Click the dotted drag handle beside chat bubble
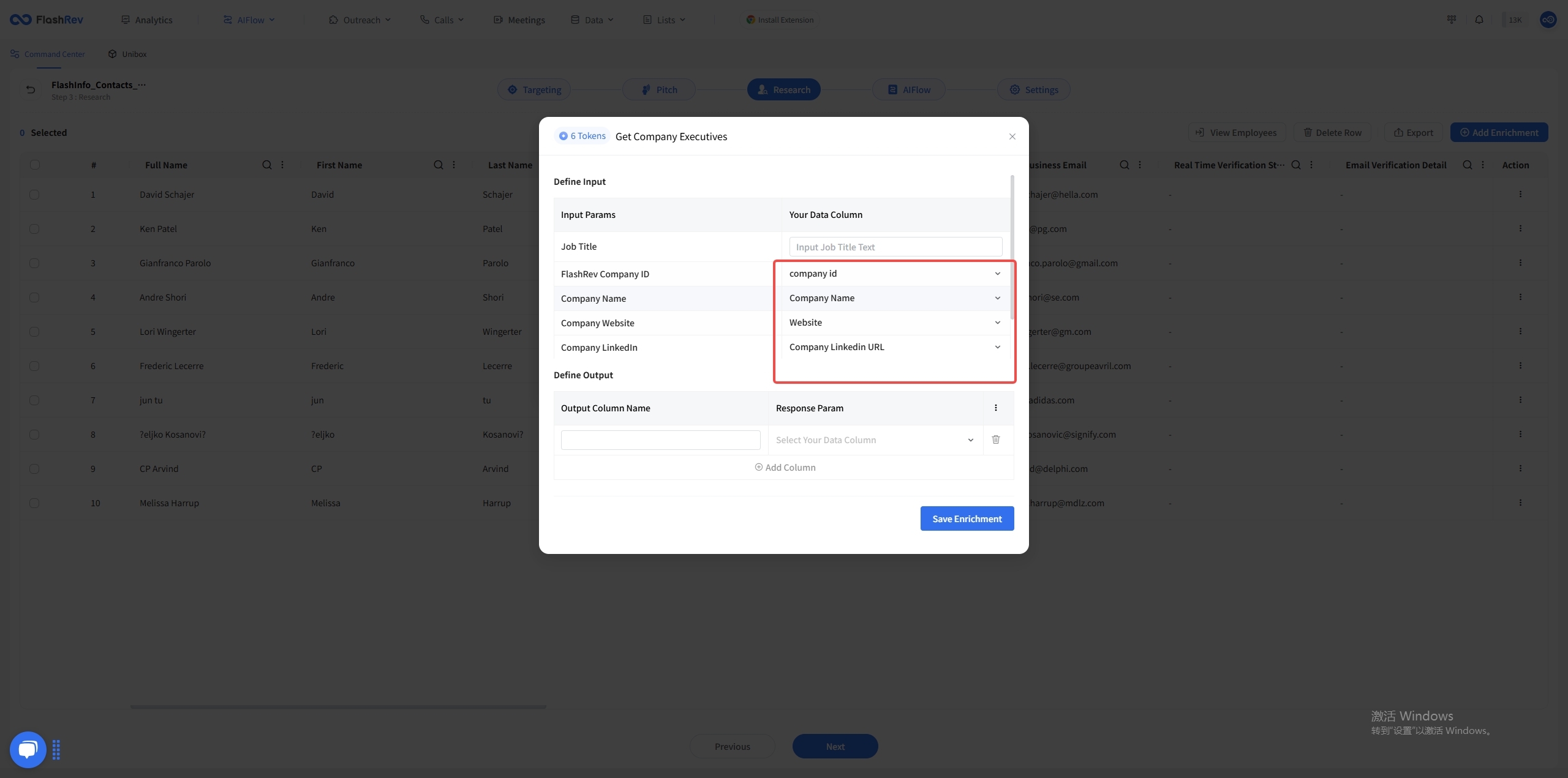This screenshot has width=1568, height=778. pyautogui.click(x=56, y=750)
